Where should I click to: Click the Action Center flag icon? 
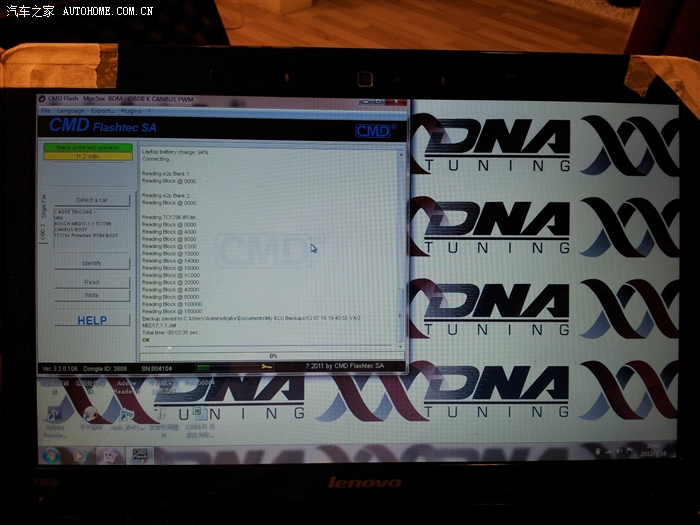pyautogui.click(x=630, y=451)
